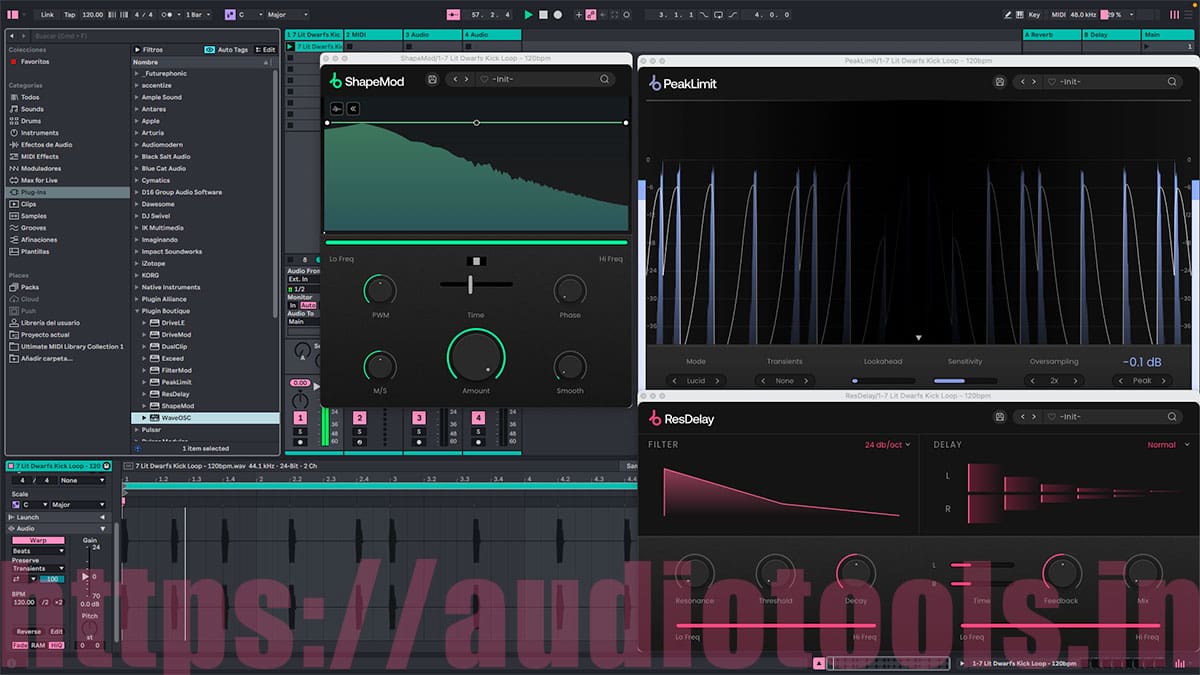Favorite the PeakLimit preset with the heart icon
Viewport: 1200px width, 675px height.
1052,82
